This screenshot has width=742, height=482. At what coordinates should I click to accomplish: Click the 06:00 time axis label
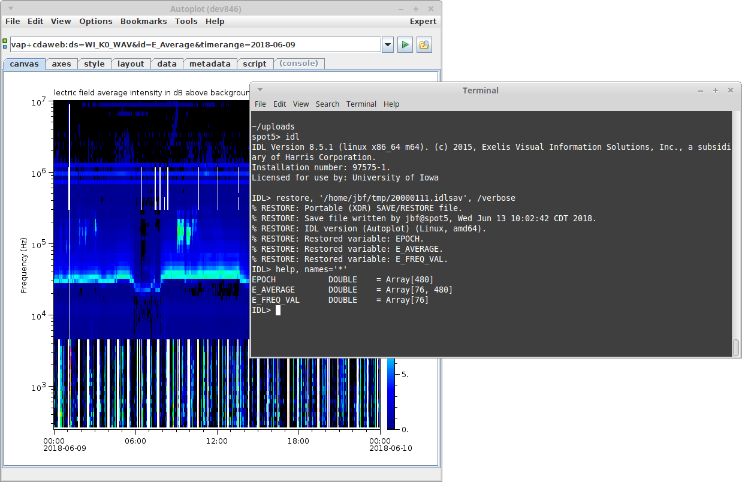click(135, 441)
